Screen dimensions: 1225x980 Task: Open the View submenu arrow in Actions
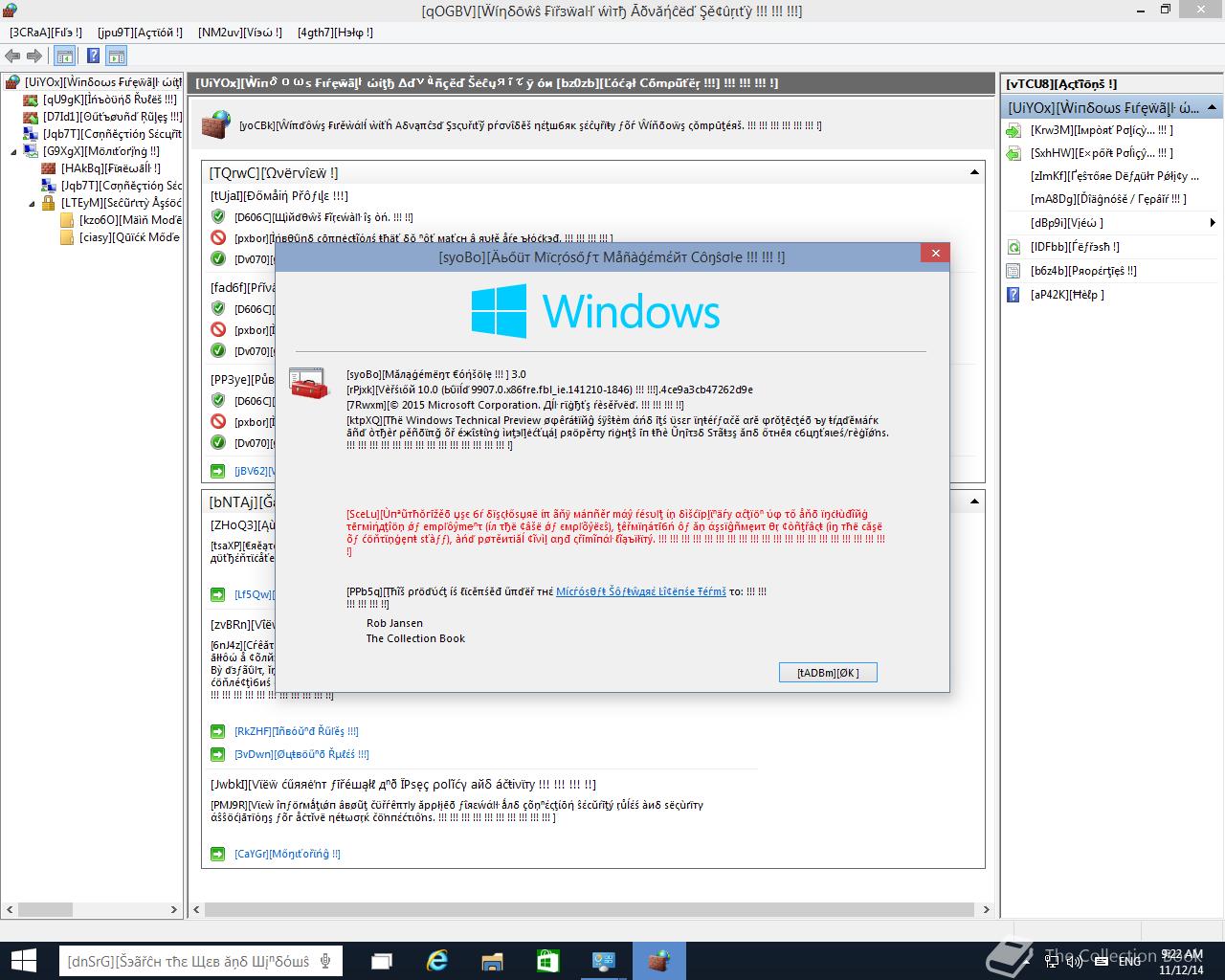click(x=1213, y=223)
